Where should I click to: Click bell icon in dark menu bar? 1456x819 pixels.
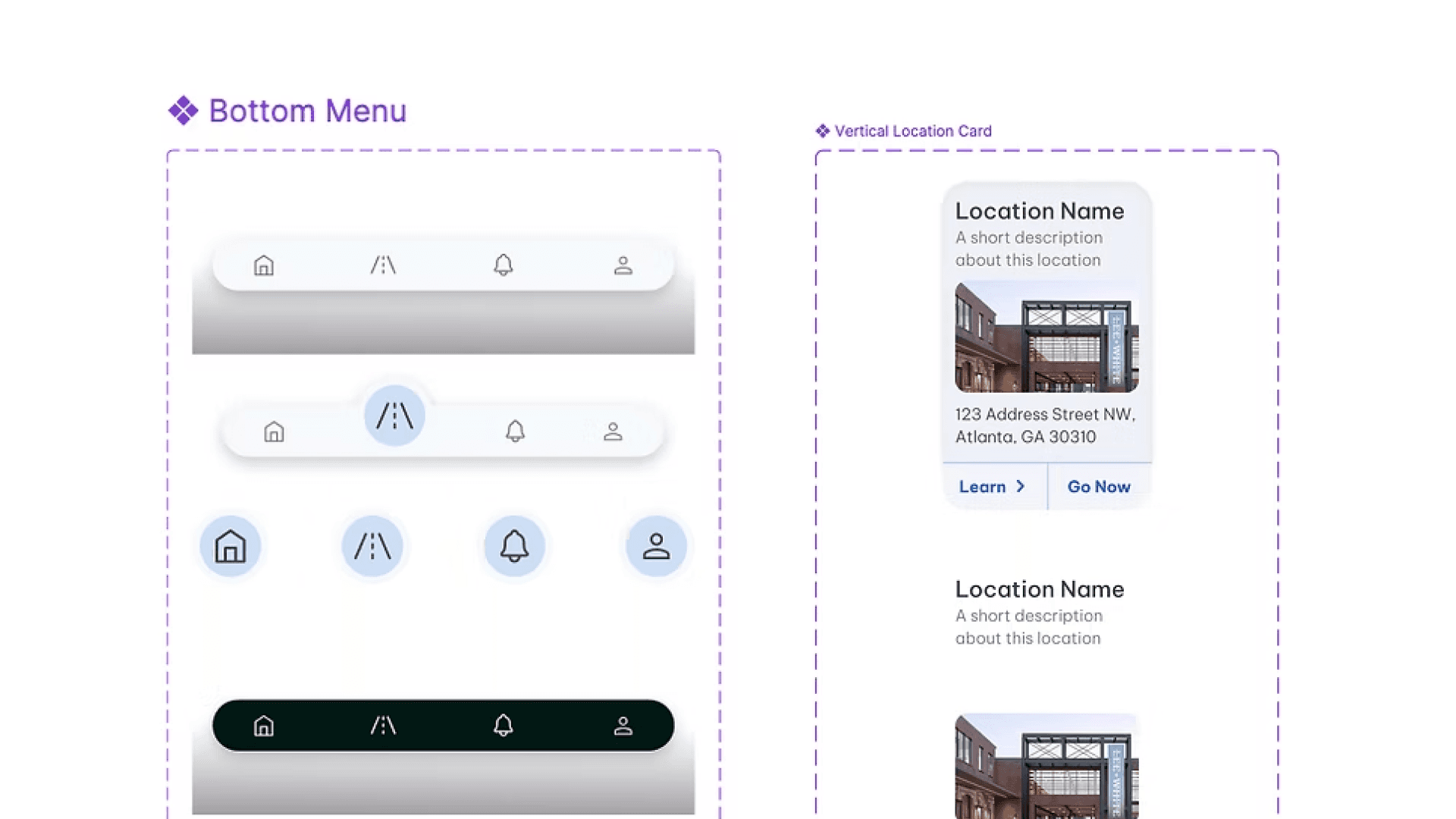pyautogui.click(x=504, y=726)
